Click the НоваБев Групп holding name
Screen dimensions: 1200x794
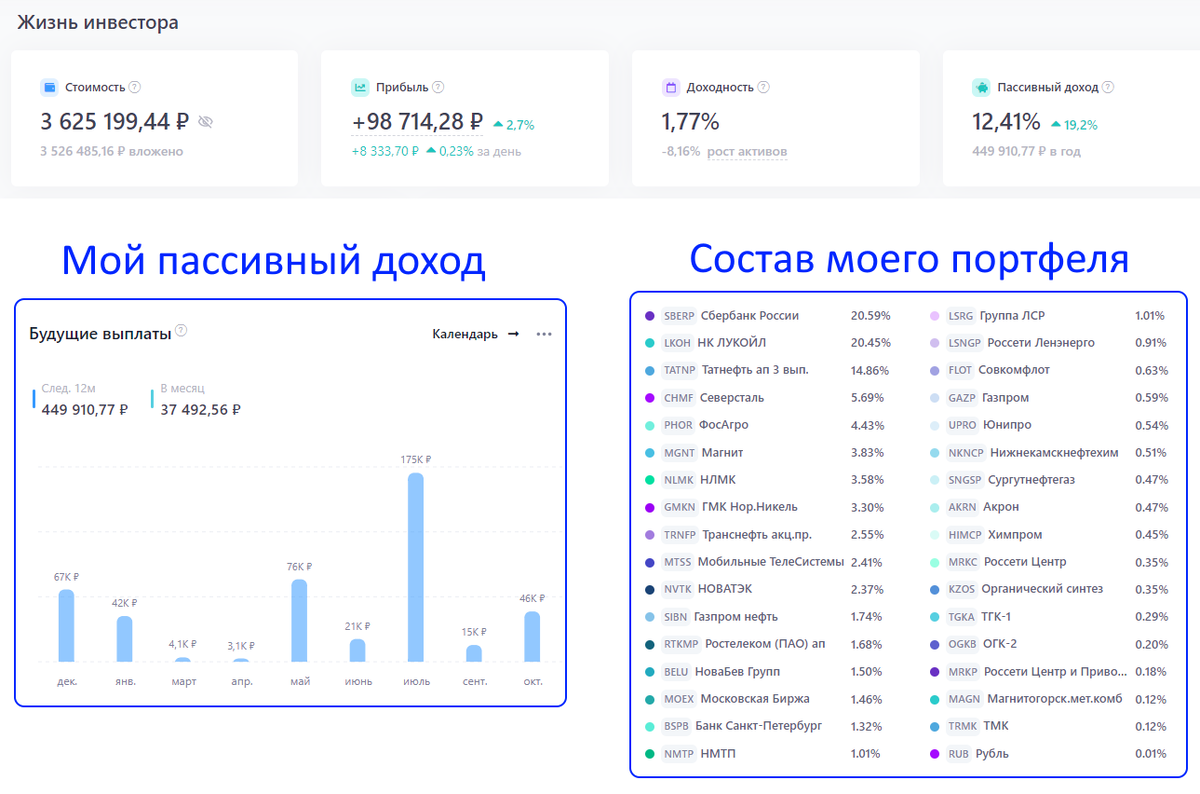(x=738, y=671)
